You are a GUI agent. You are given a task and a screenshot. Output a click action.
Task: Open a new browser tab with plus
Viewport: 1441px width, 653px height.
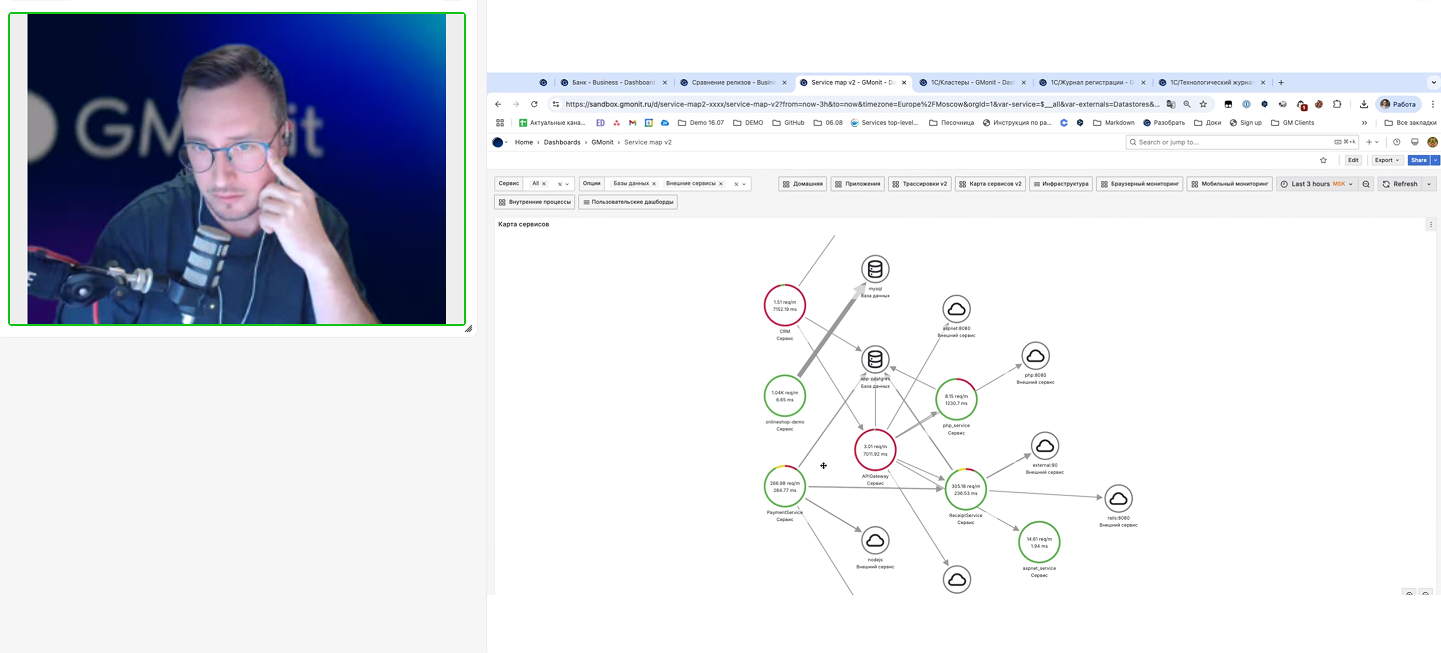tap(1281, 82)
